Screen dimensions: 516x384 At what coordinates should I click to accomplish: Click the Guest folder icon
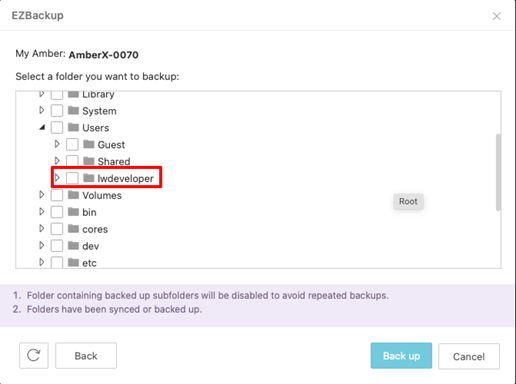[89, 144]
